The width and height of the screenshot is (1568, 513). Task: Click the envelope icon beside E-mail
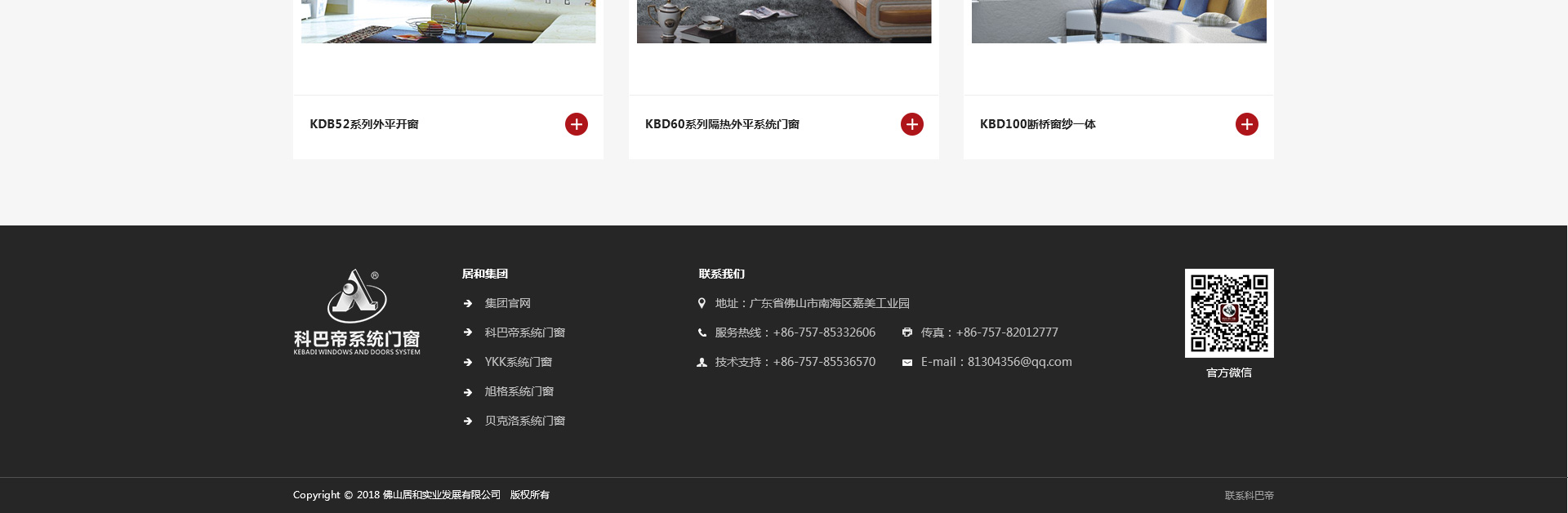click(906, 363)
